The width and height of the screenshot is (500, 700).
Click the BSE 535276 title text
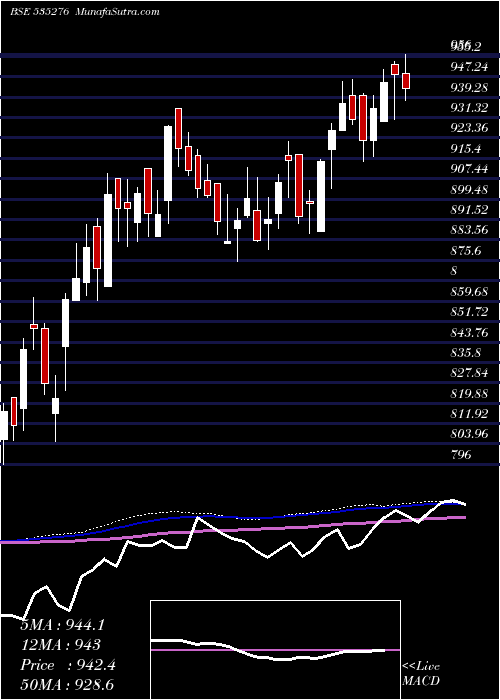[39, 12]
